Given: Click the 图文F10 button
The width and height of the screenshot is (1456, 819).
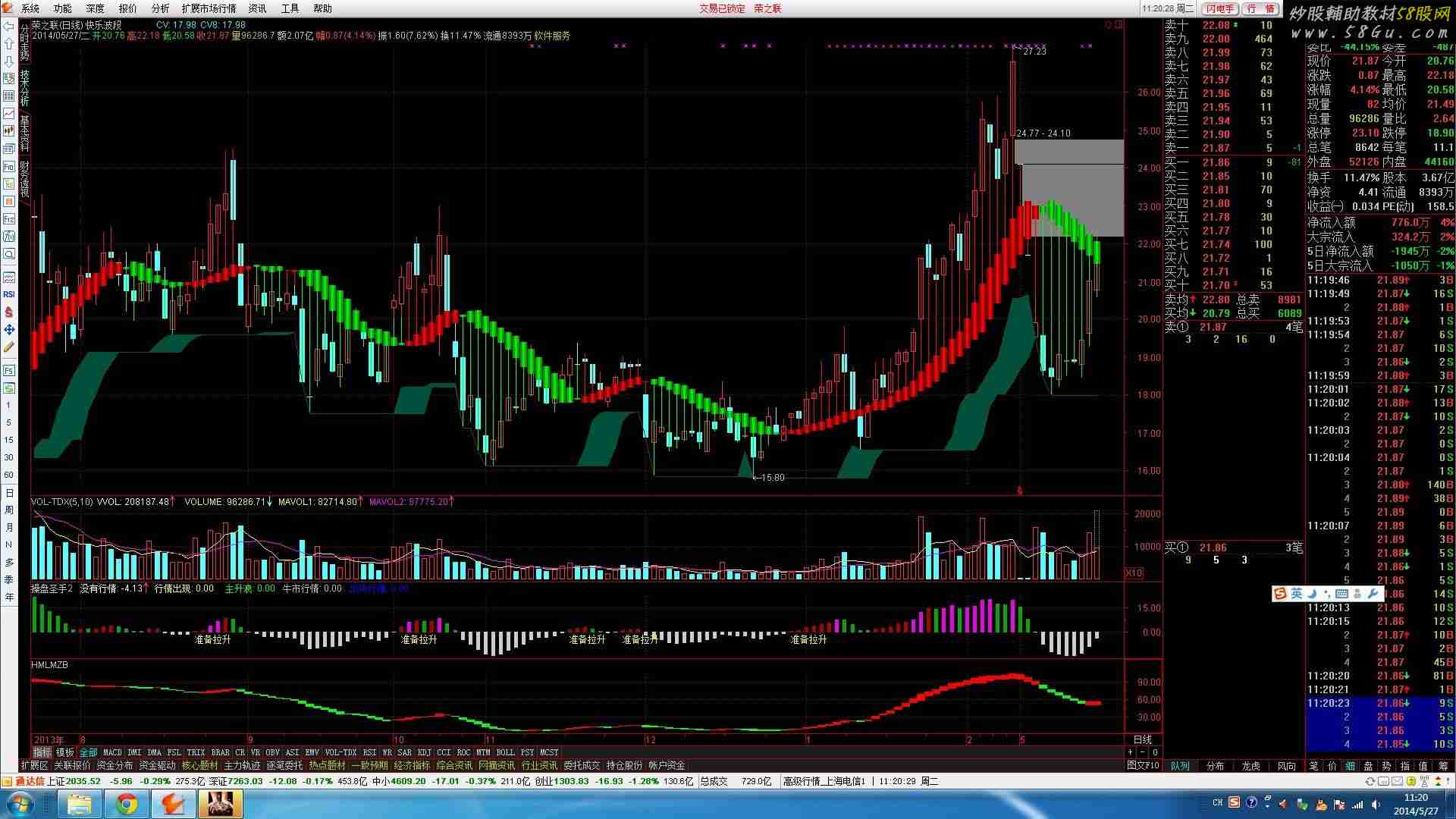Looking at the screenshot, I should pos(1143,766).
